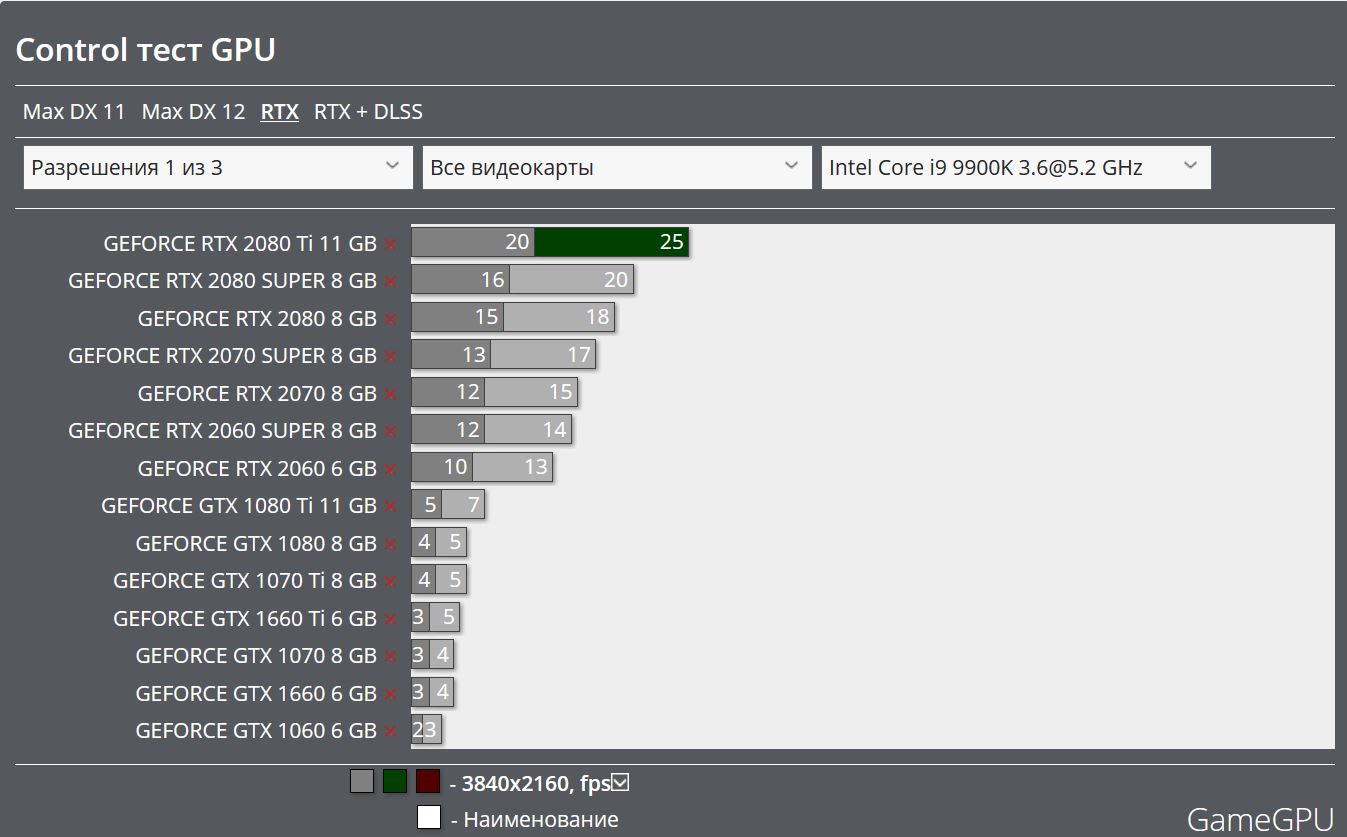
Task: Remove GTX 1080 Ti 11 GB from chart
Action: click(x=390, y=506)
